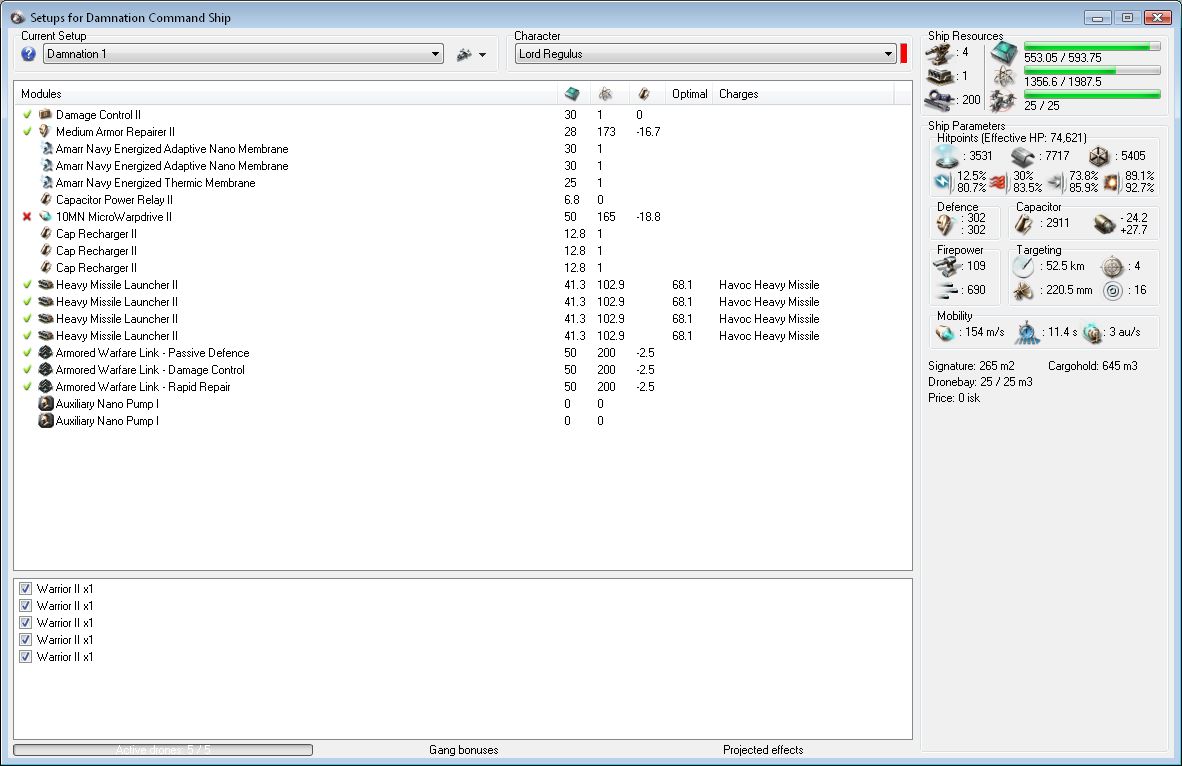The height and width of the screenshot is (766, 1182).
Task: Click the Armored Warfare Link Passive Defence icon
Action: point(45,353)
